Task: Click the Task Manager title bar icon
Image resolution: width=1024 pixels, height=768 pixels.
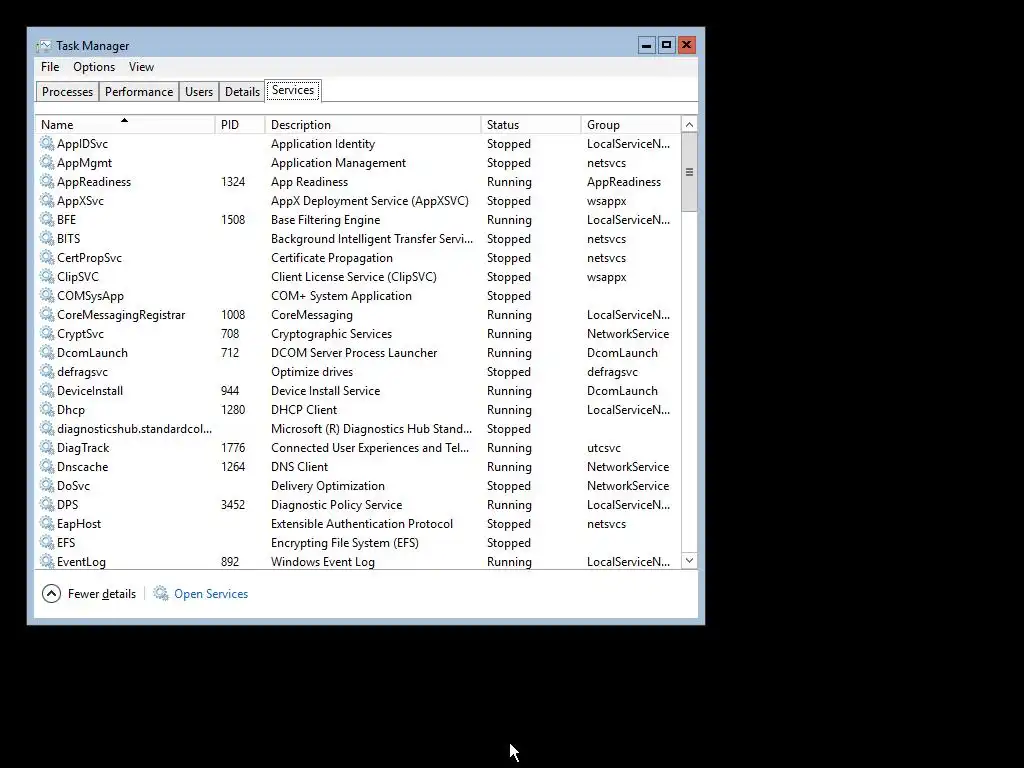Action: click(x=44, y=46)
